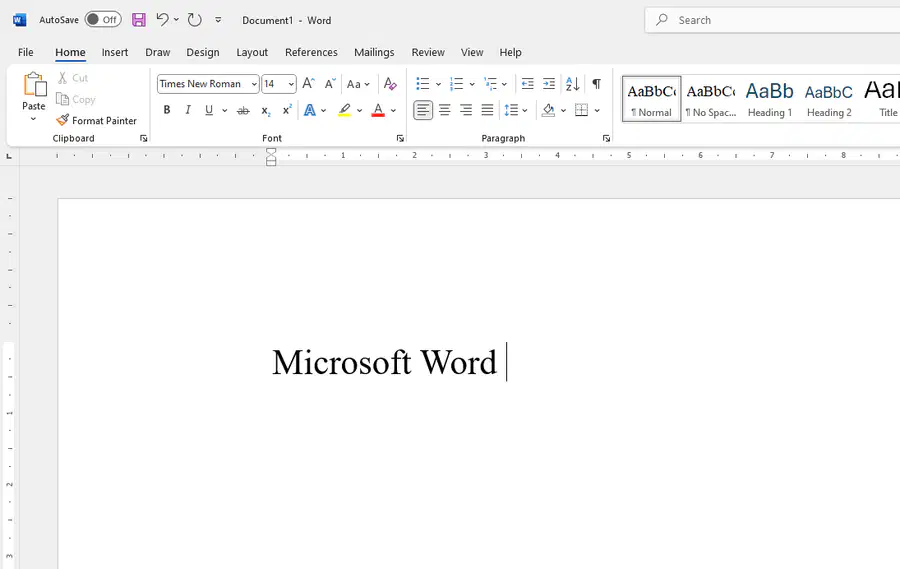Click the Search box
This screenshot has height=569, width=900.
772,20
